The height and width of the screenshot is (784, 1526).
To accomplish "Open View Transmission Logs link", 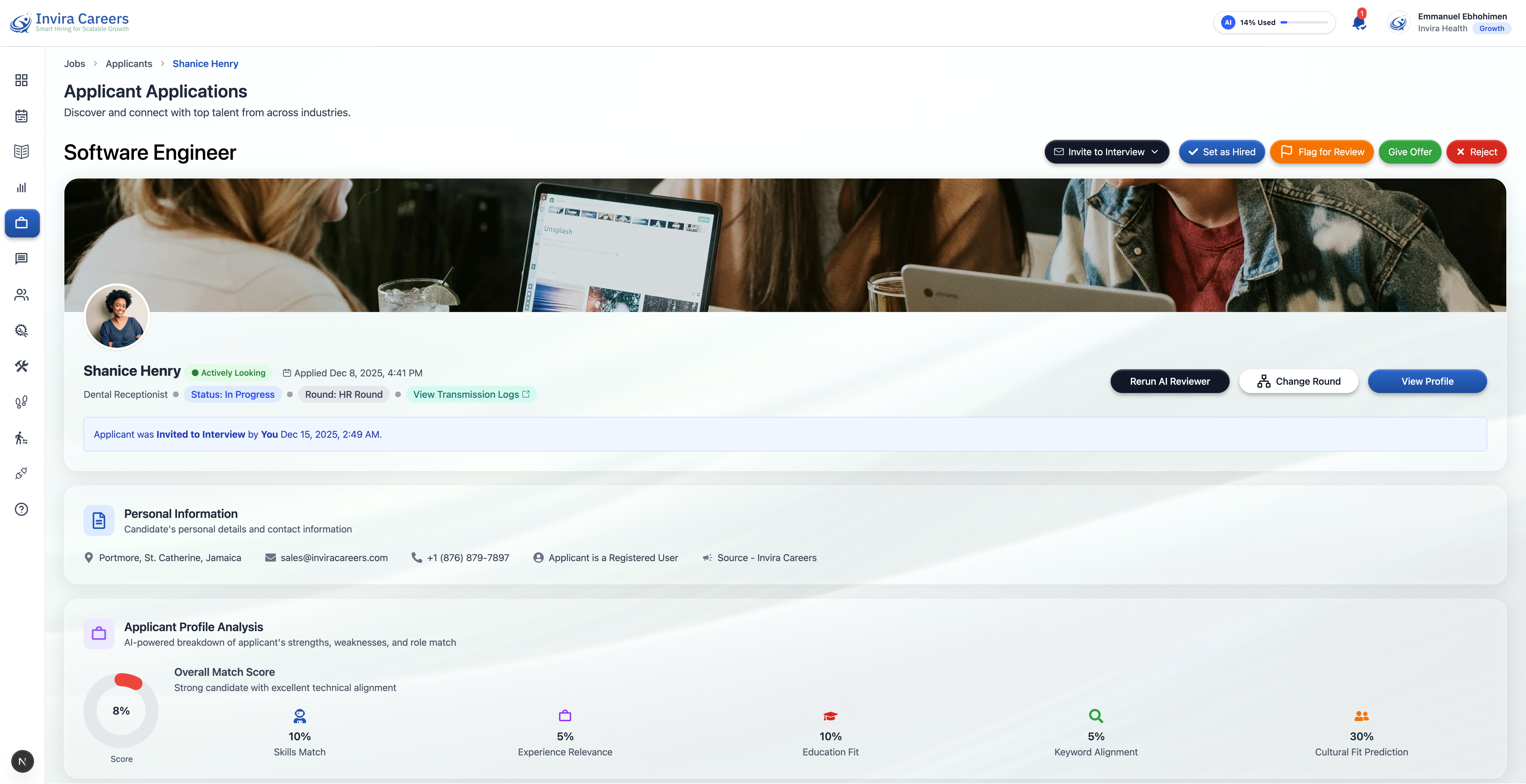I will [x=471, y=394].
